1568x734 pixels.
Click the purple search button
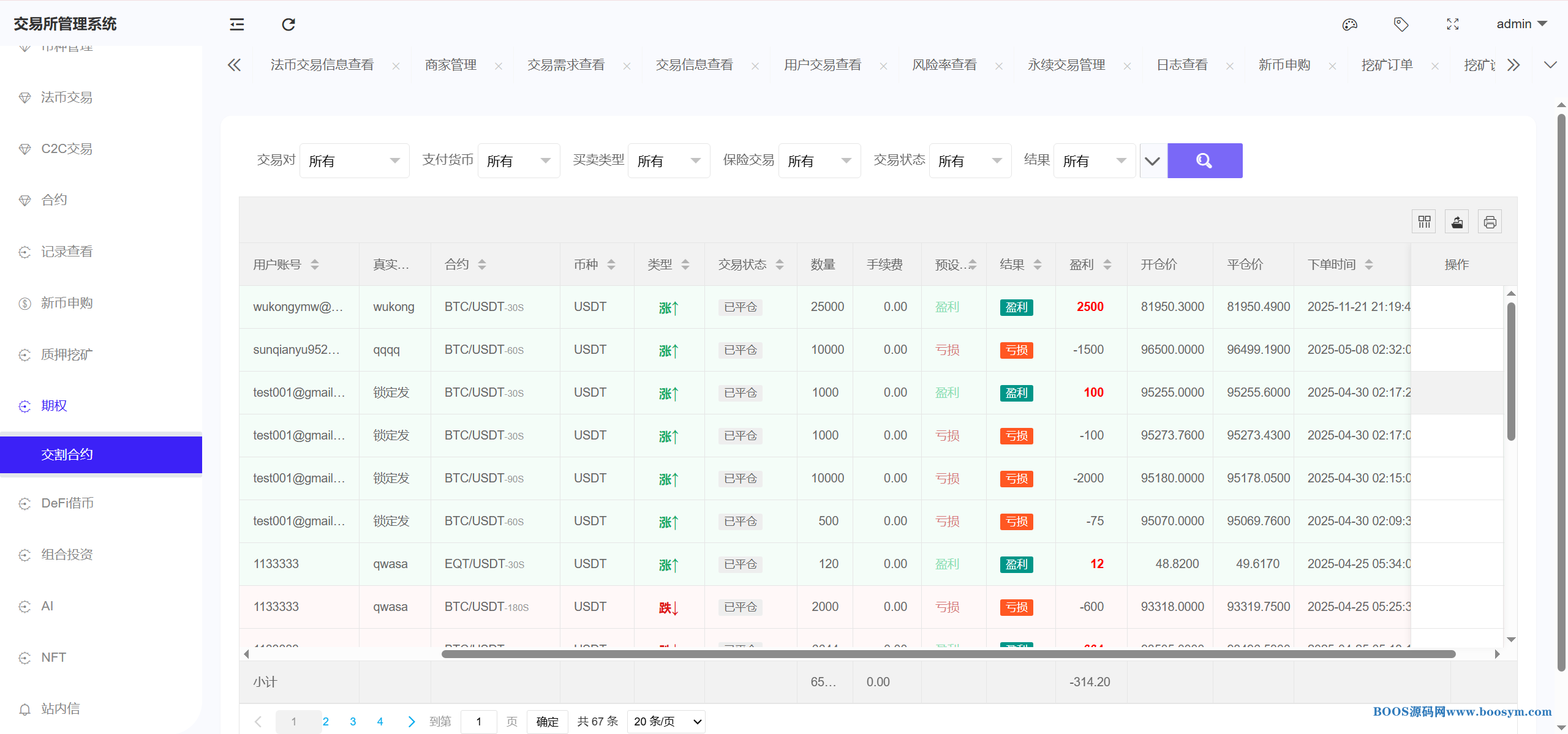pos(1205,161)
